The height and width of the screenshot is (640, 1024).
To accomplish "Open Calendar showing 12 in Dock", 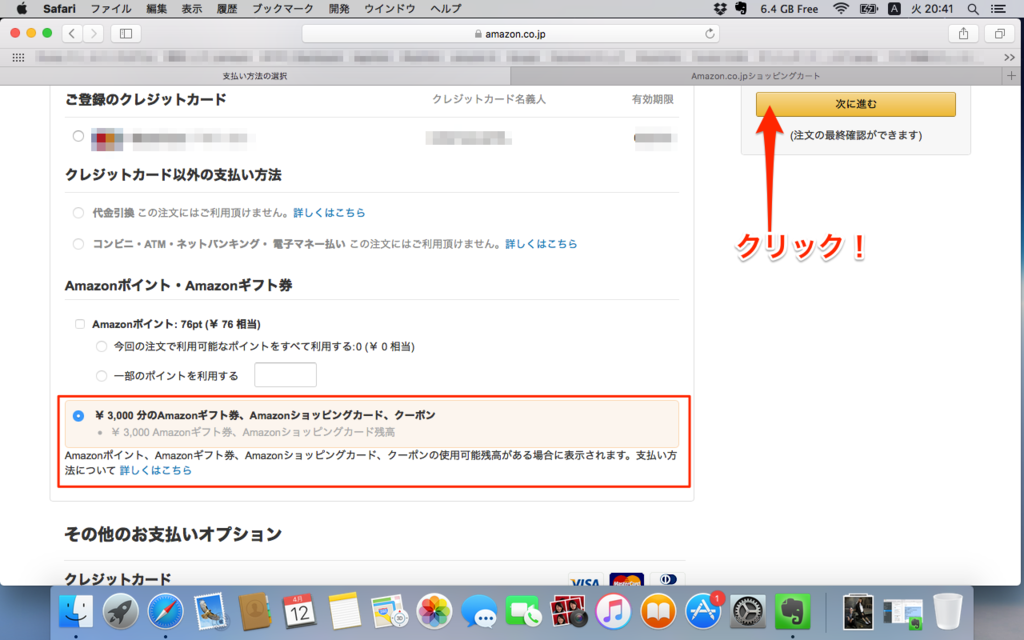I will pos(299,612).
